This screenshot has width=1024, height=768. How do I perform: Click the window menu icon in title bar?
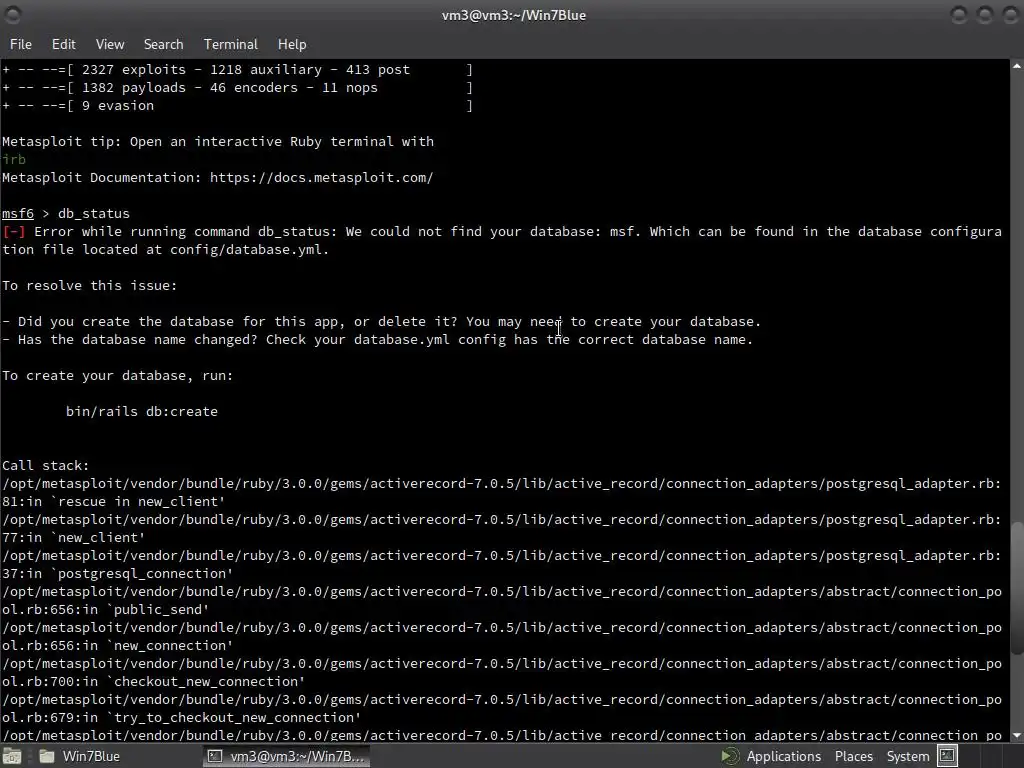[12, 14]
